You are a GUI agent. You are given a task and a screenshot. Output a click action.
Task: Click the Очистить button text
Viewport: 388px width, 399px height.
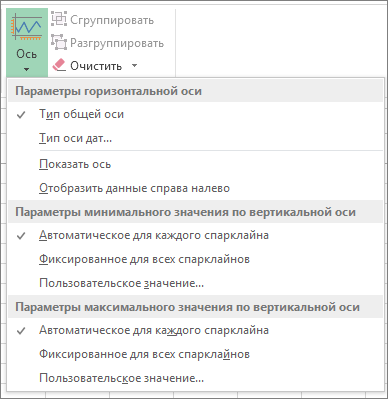pos(96,66)
